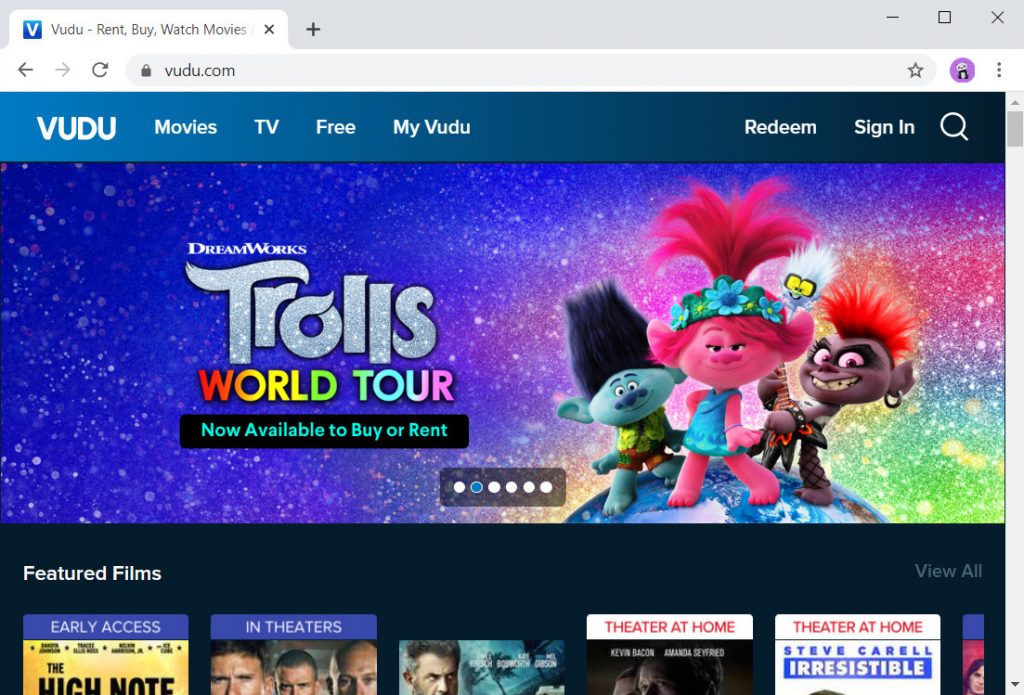Open the Irresistible movie poster
The height and width of the screenshot is (695, 1024).
click(857, 655)
